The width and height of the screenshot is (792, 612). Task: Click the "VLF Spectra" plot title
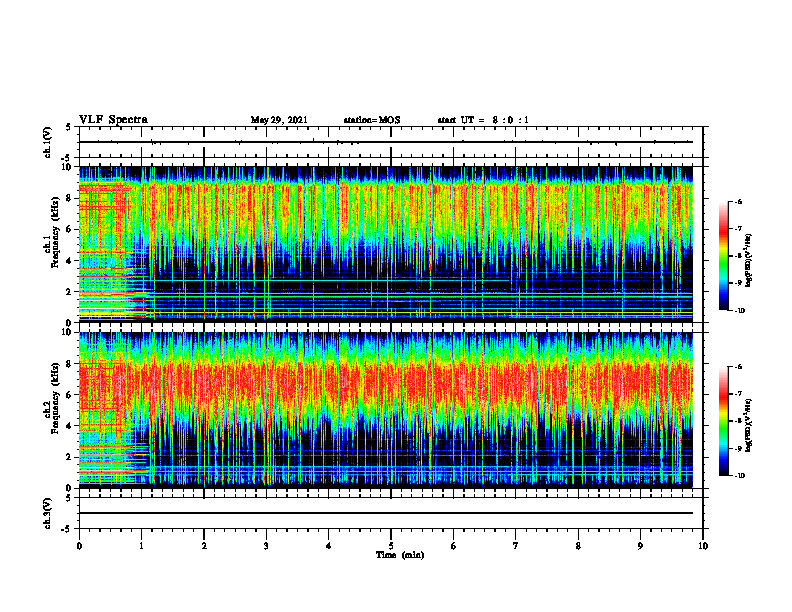(x=113, y=120)
